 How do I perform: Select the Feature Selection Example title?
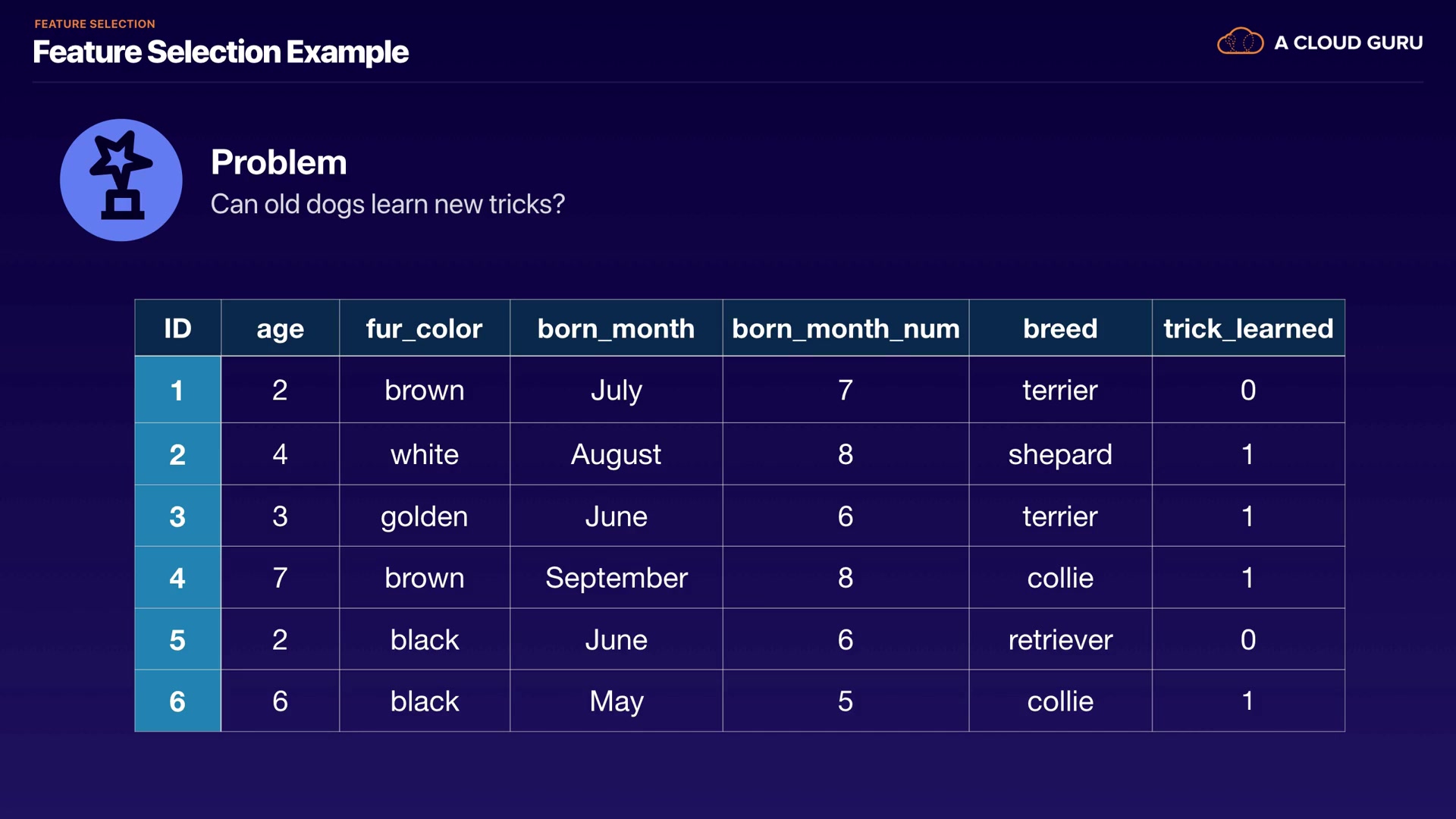221,52
